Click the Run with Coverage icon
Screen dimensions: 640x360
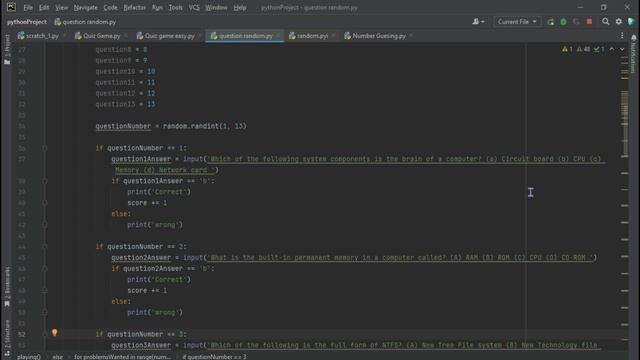coord(576,22)
